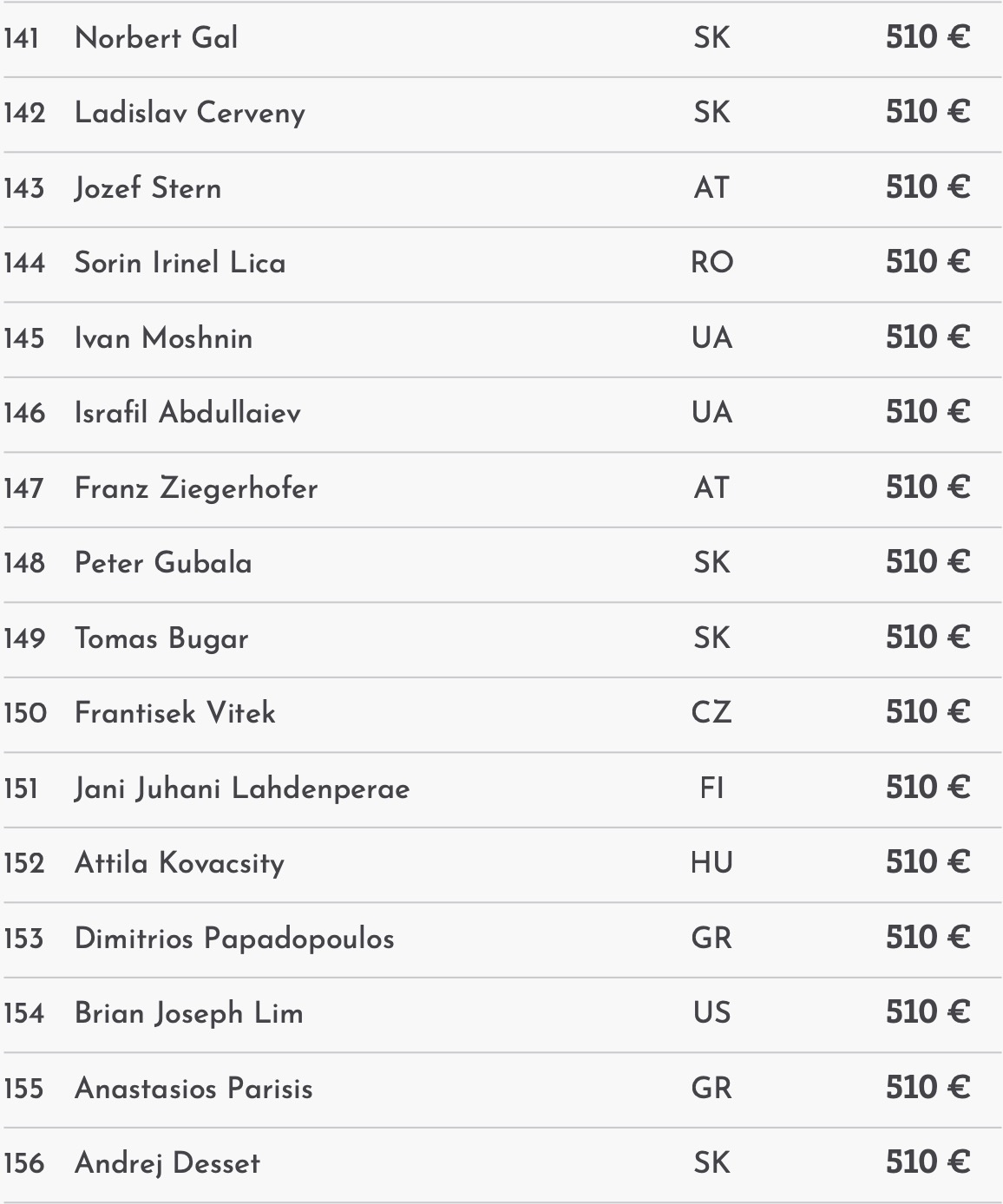The image size is (1003, 1204).
Task: Select Attila Kovacsity in the list
Action: pyautogui.click(x=180, y=863)
